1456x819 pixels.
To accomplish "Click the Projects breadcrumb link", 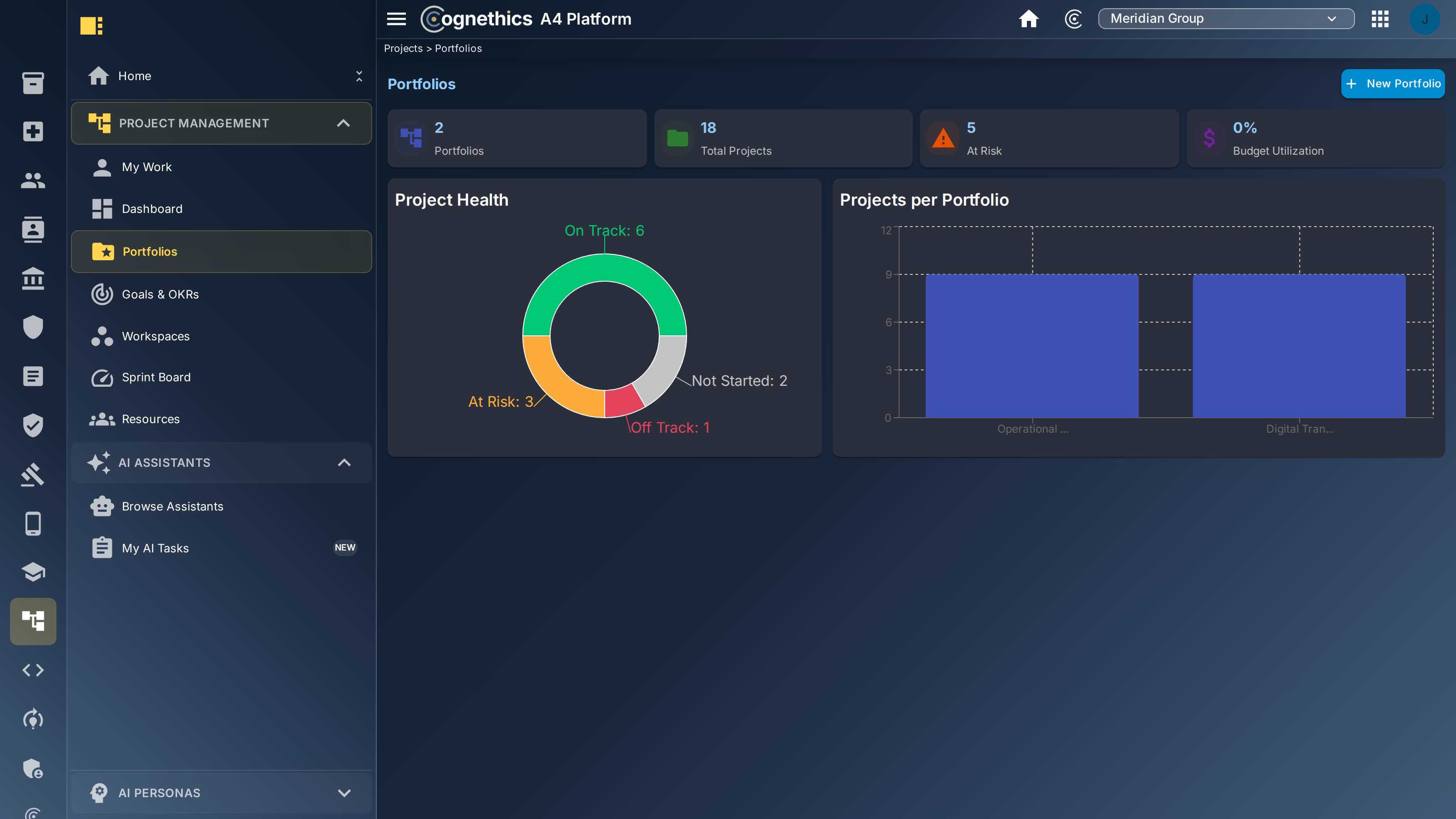I will click(403, 49).
